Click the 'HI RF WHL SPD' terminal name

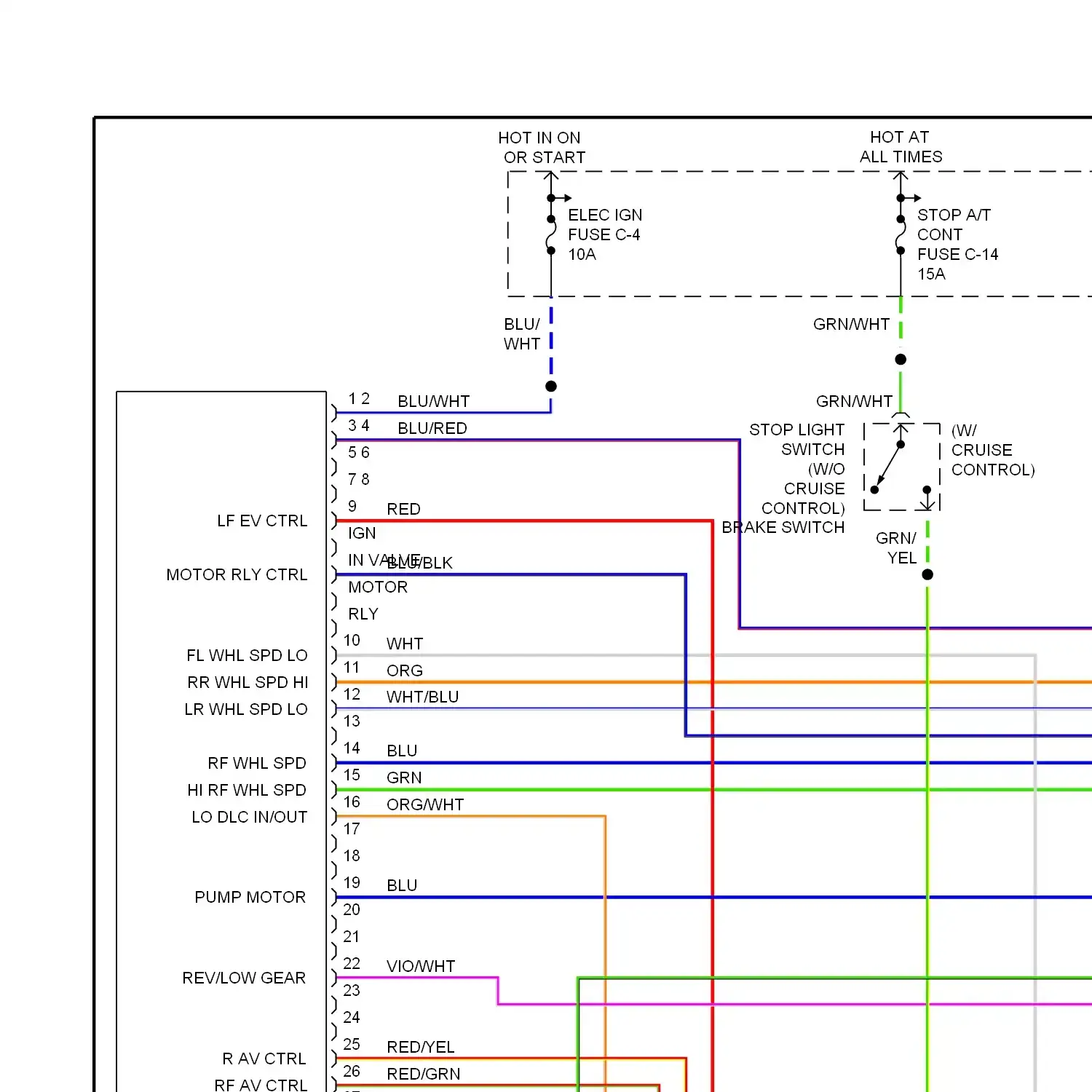coord(247,791)
